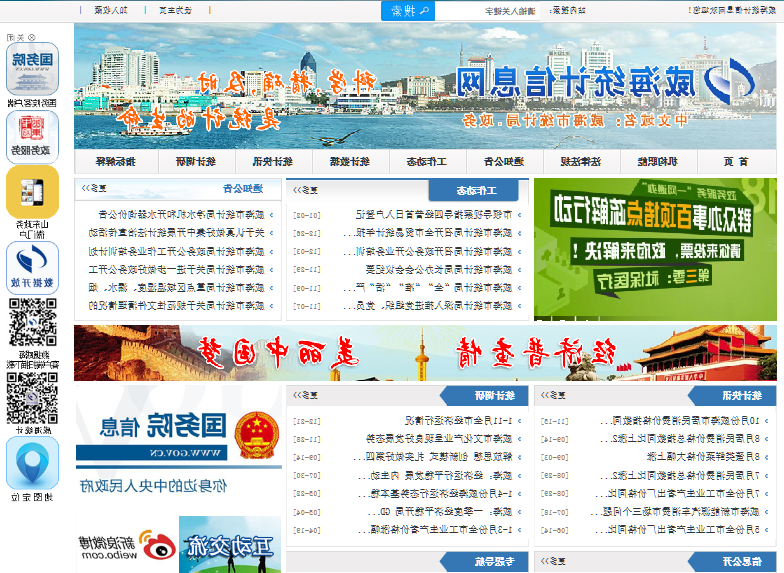Screen dimensions: 784x573
Task: Open the 山东政务门户 phone icon
Action: (32, 192)
